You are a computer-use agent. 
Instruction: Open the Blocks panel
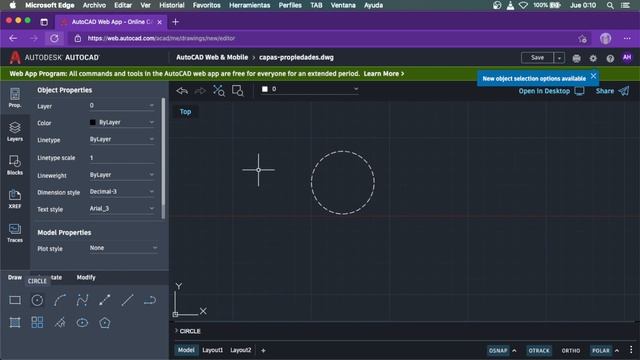click(15, 165)
